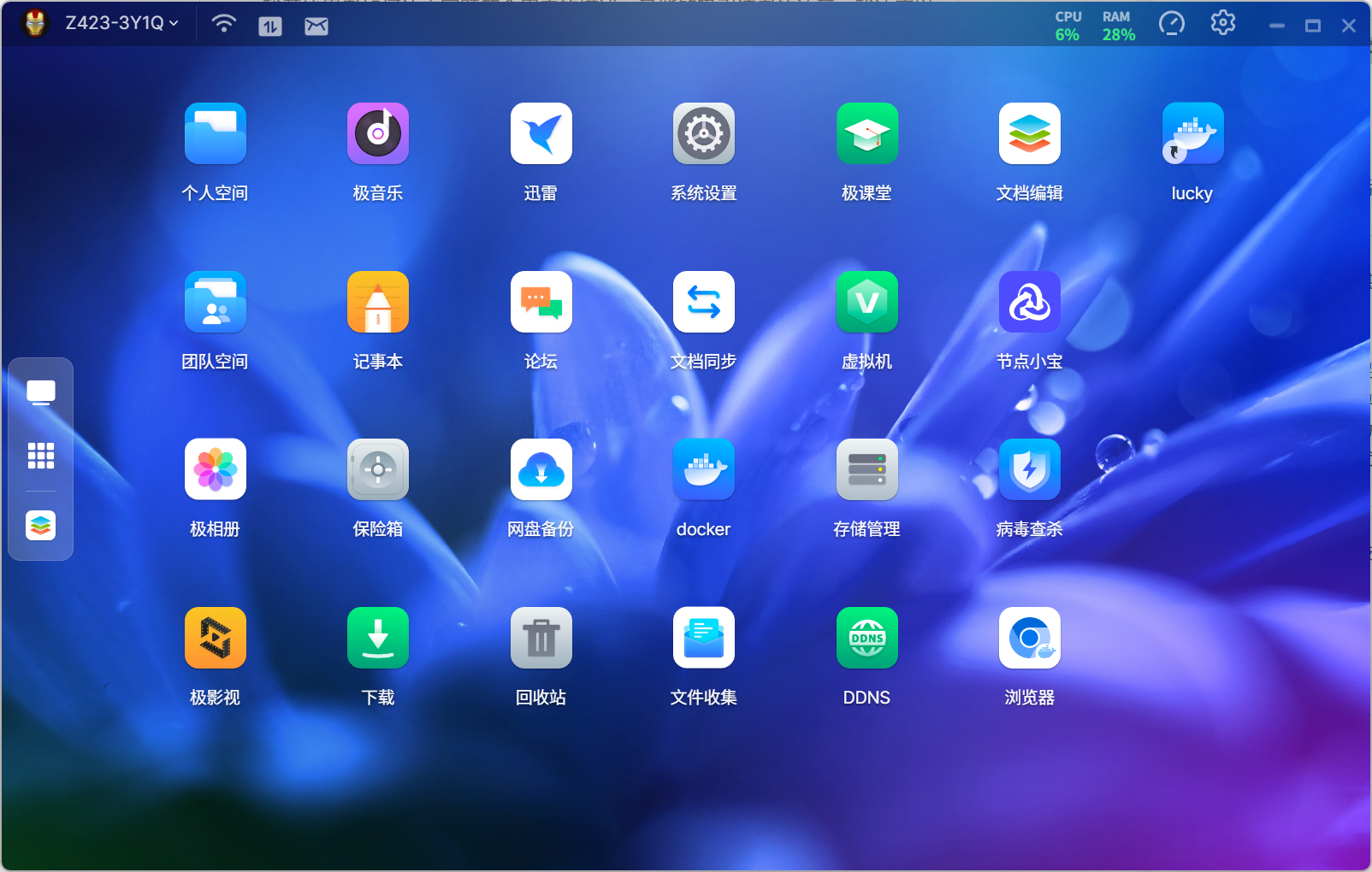Screen dimensions: 1372x872
Task: Launch the 浏览器 browser app
Action: [1030, 638]
